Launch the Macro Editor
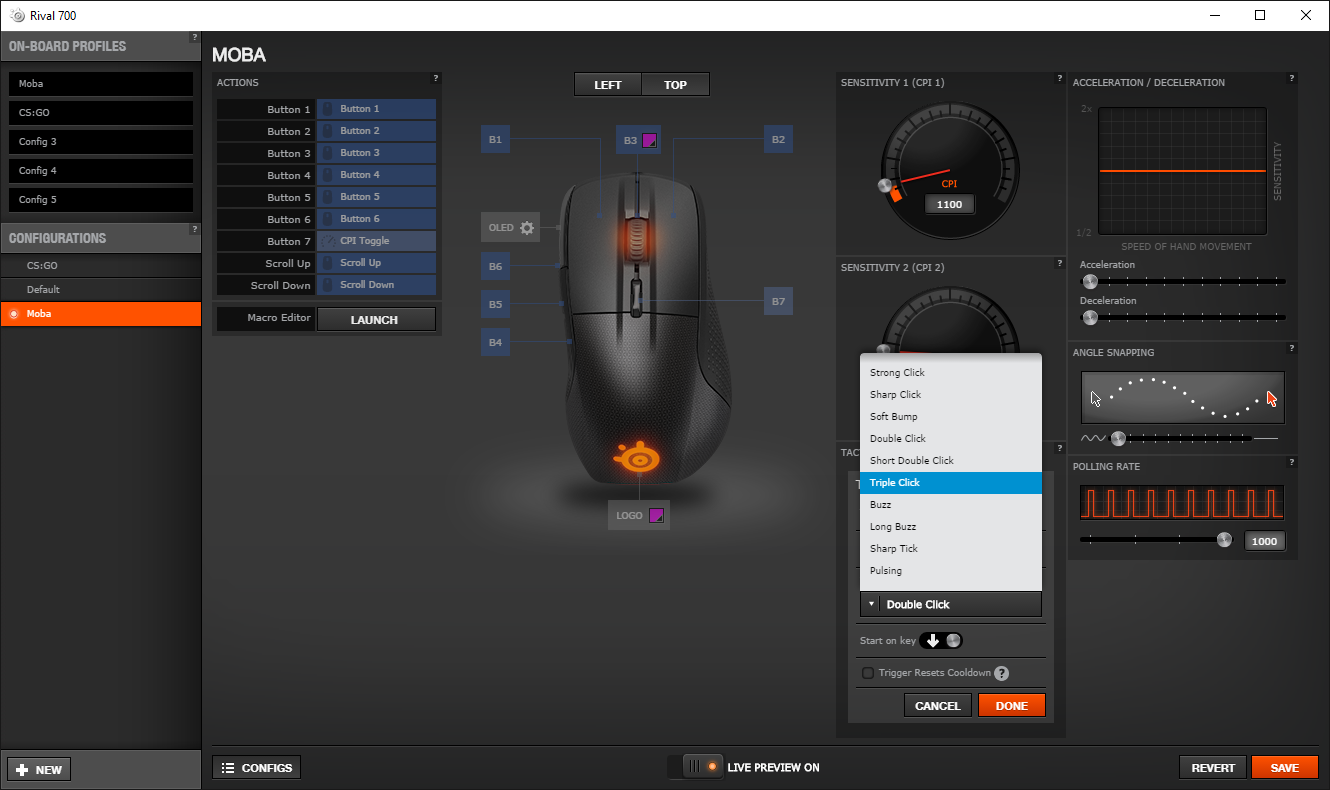Viewport: 1330px width, 790px height. pyautogui.click(x=376, y=320)
